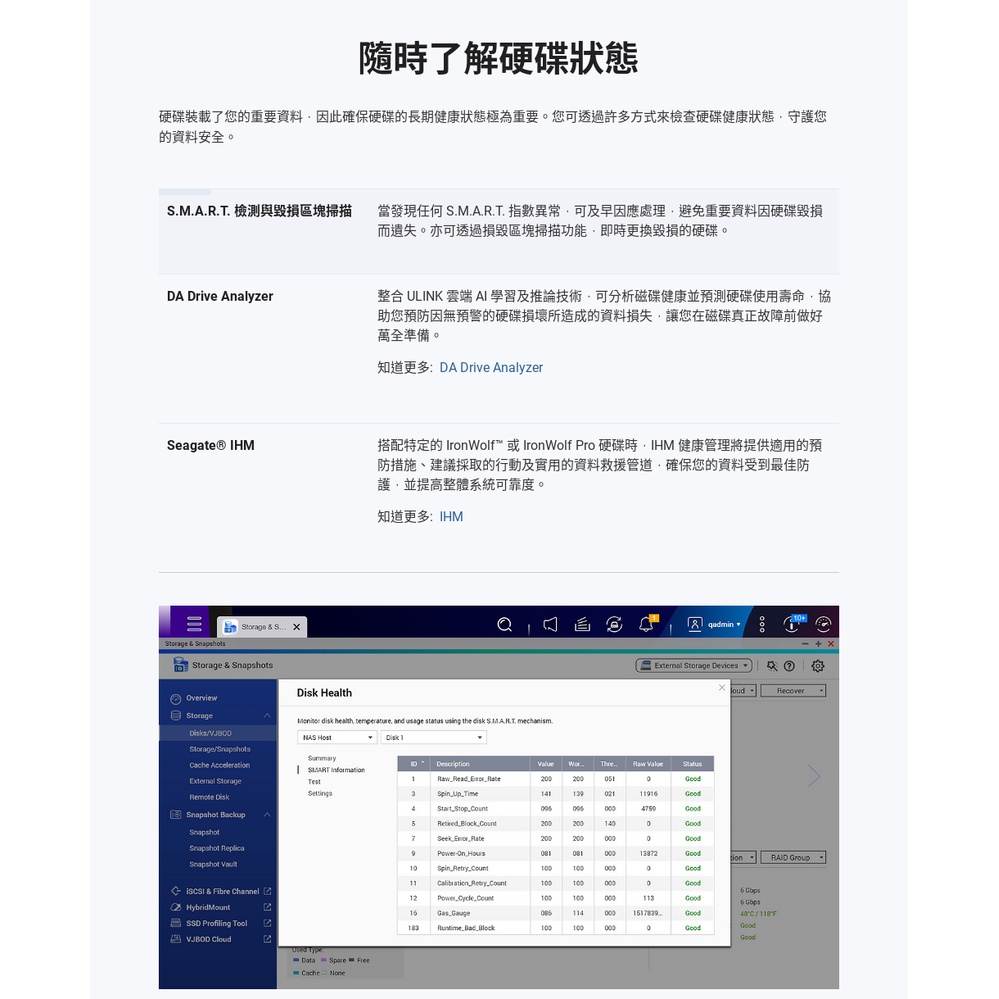Image resolution: width=999 pixels, height=999 pixels.
Task: Open HybridMount external link icon
Action: pyautogui.click(x=267, y=907)
